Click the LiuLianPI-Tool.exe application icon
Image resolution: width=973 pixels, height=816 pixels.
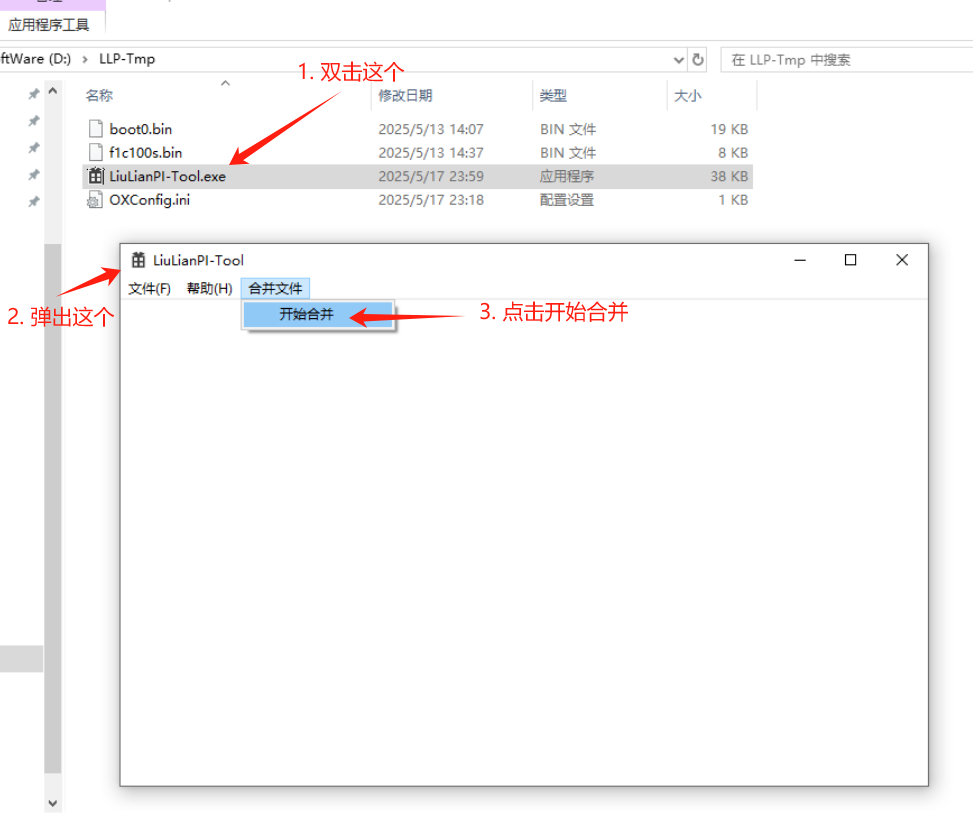(96, 176)
